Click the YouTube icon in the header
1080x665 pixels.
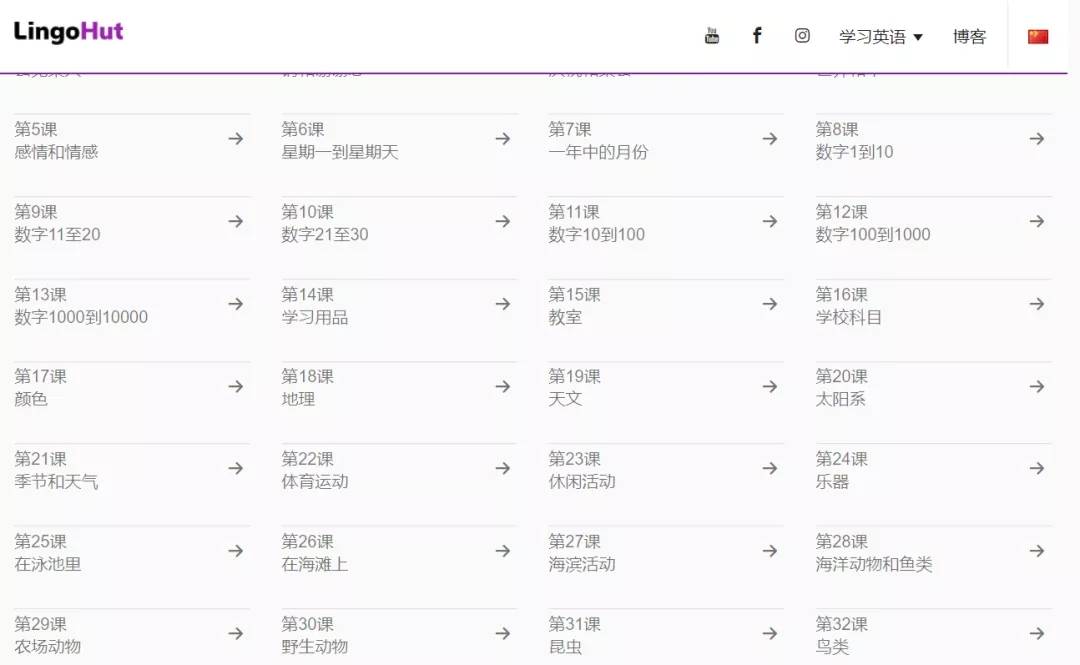[x=712, y=35]
